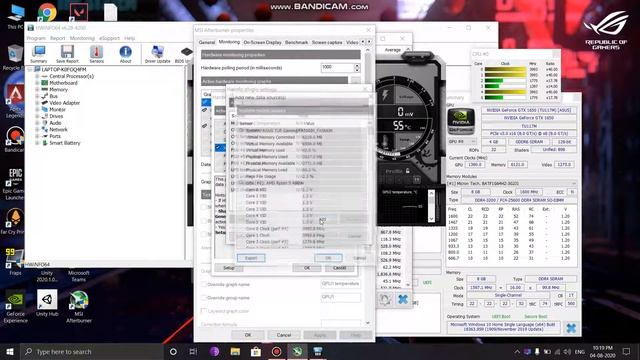
Task: Open the Report menu in HWiNFO64
Action: click(58, 38)
